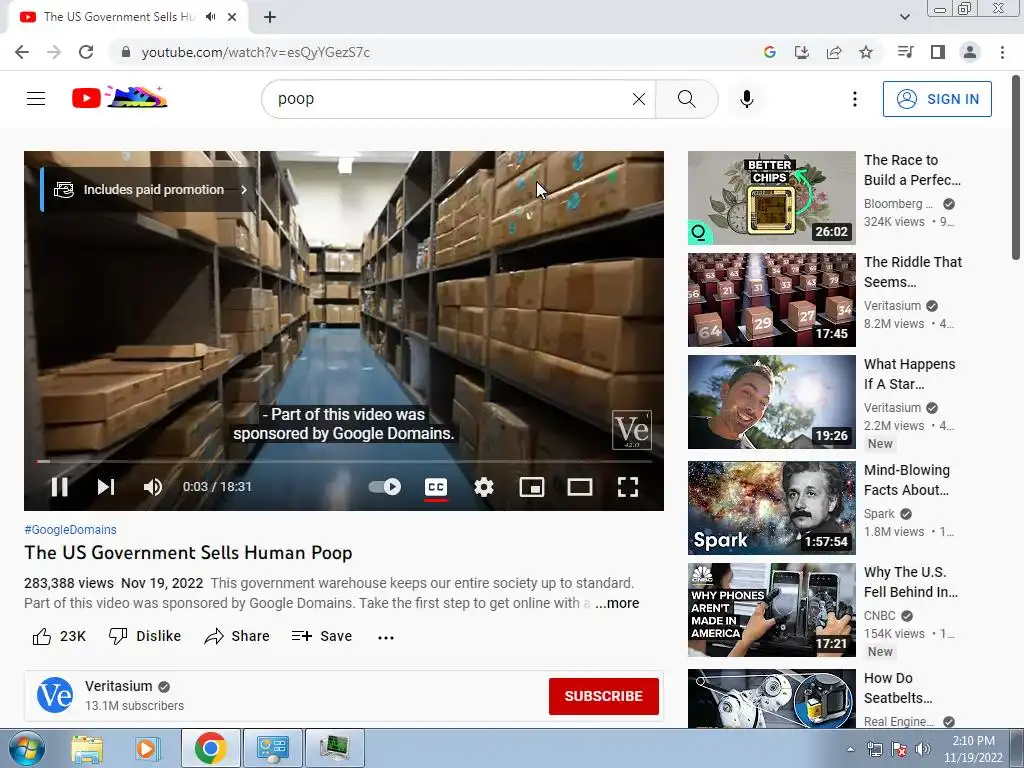Open system volume tray icon
This screenshot has width=1024, height=768.
[x=922, y=749]
